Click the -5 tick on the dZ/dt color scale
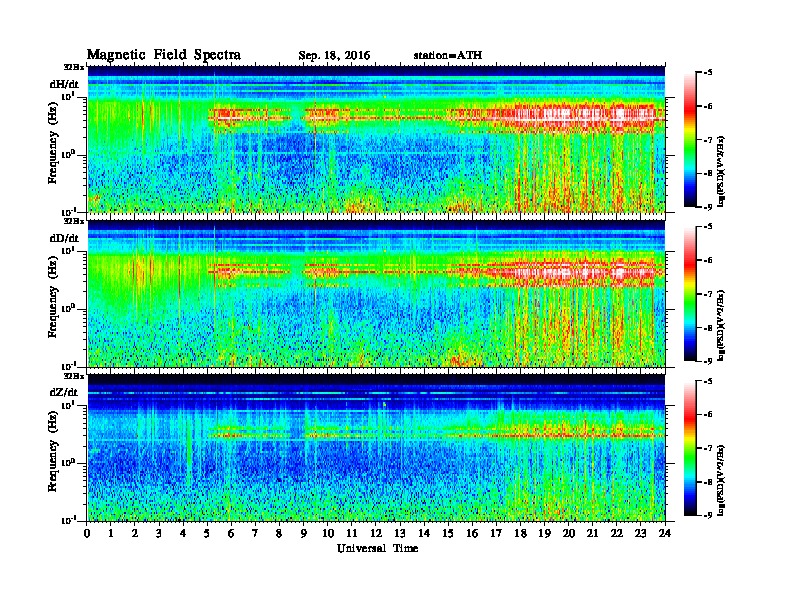Image resolution: width=792 pixels, height=612 pixels. [709, 381]
